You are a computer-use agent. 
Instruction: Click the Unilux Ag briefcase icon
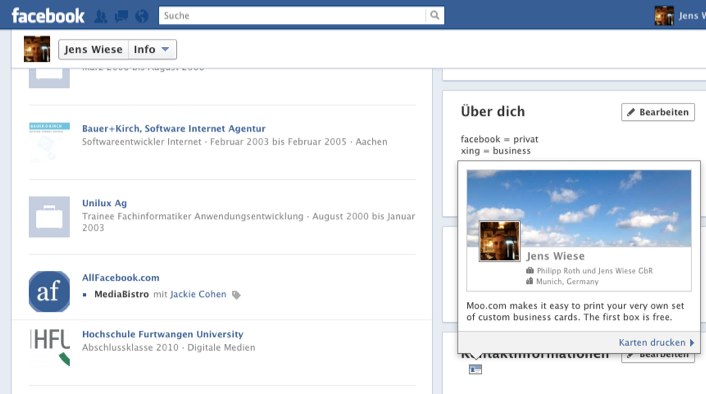[x=50, y=217]
